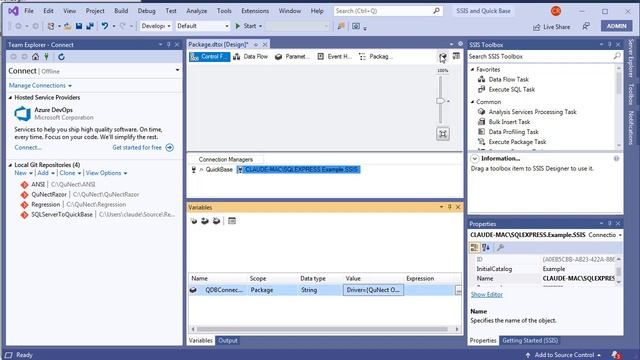
Task: Click Add to Source Control in status bar
Action: click(564, 355)
